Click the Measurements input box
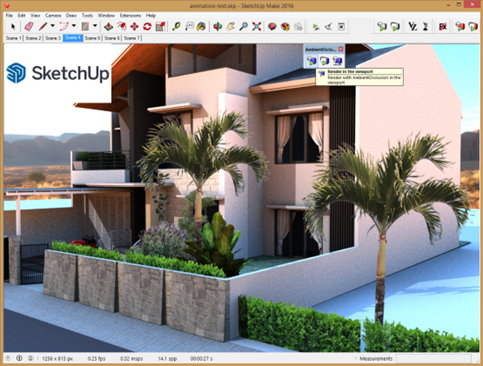The height and width of the screenshot is (366, 483). 433,359
